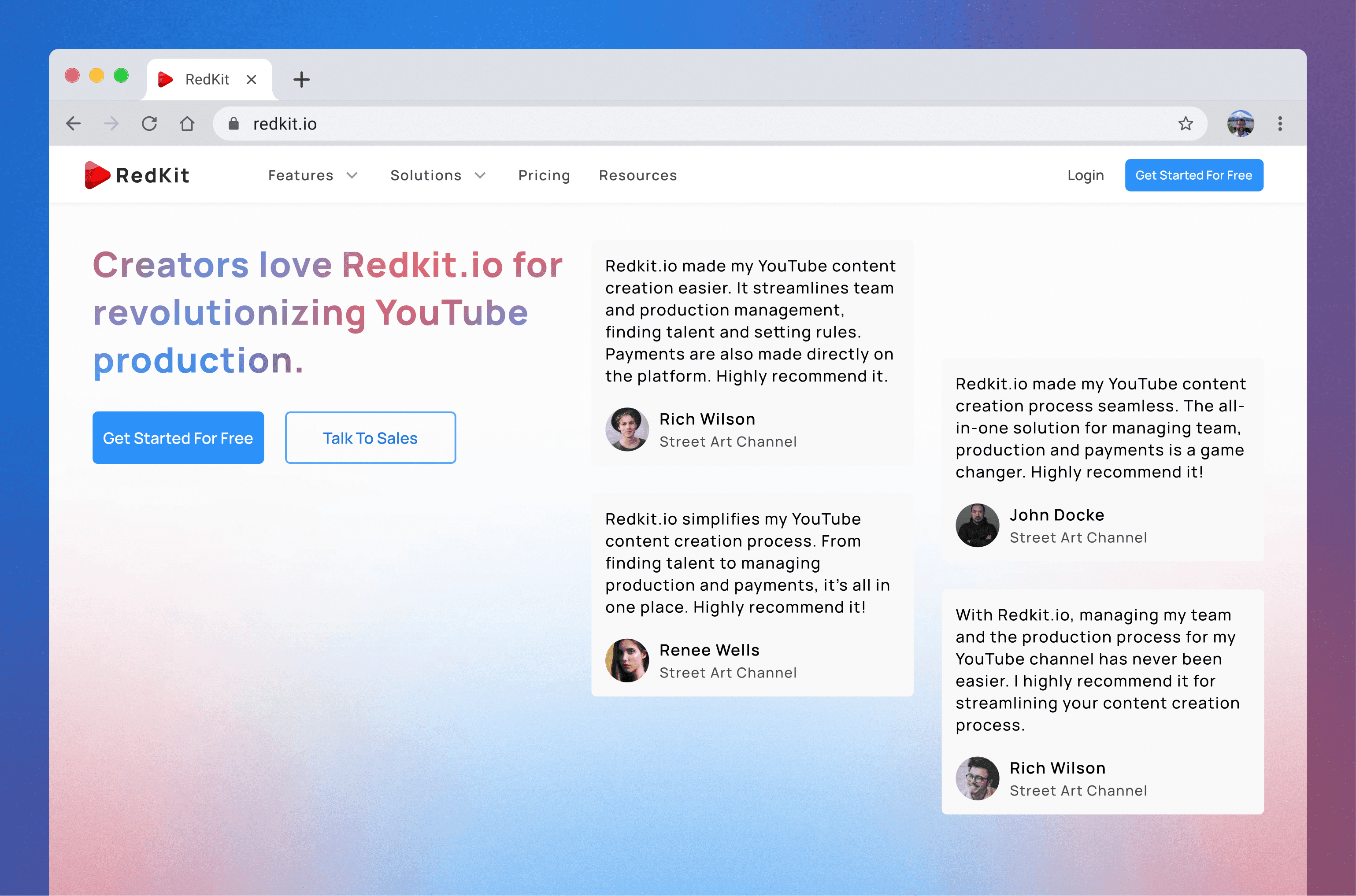Image resolution: width=1356 pixels, height=896 pixels.
Task: Reload the page with refresh icon
Action: coord(149,123)
